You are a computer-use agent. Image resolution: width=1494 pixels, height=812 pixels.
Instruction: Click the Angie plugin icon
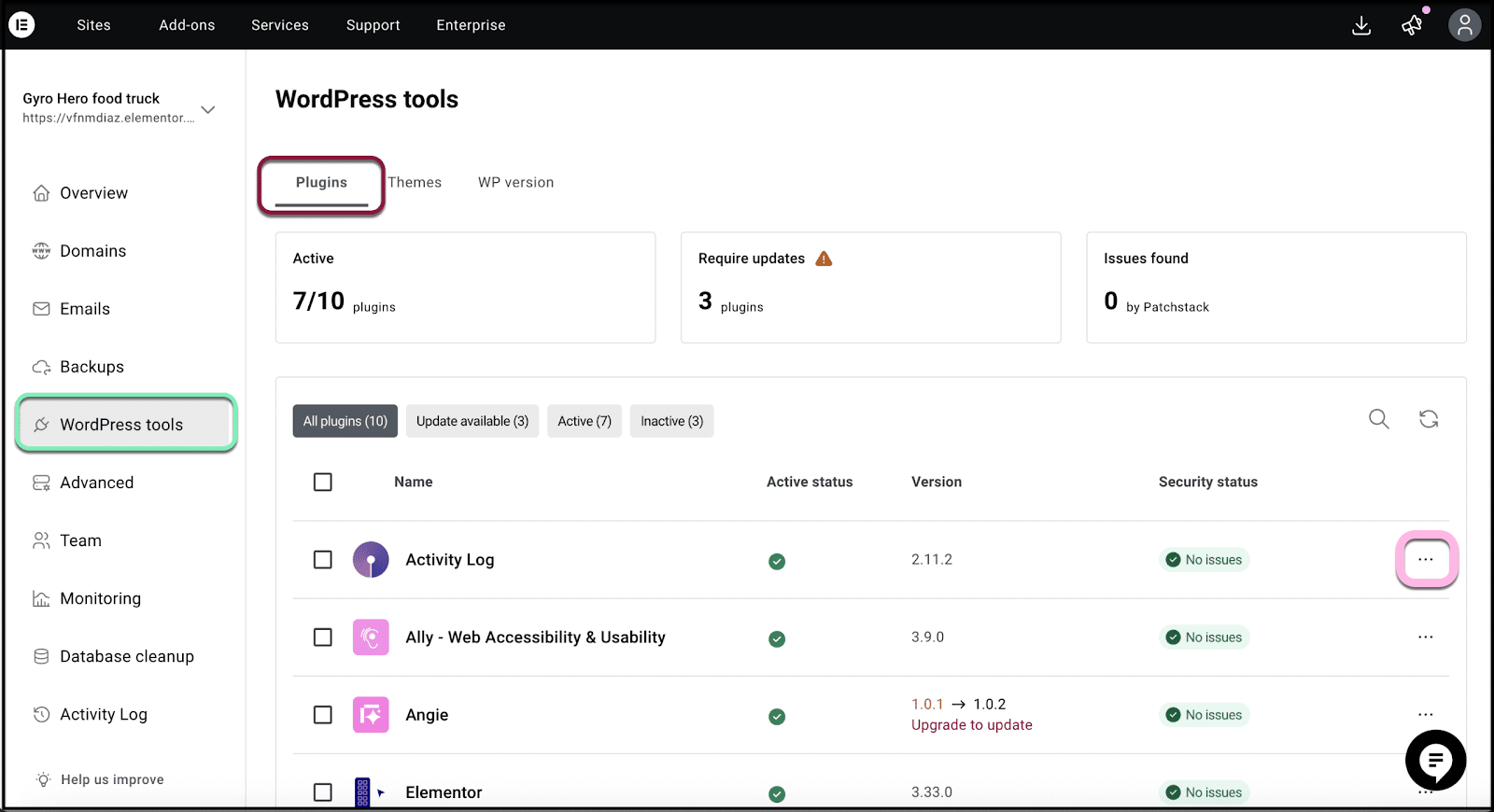tap(371, 715)
